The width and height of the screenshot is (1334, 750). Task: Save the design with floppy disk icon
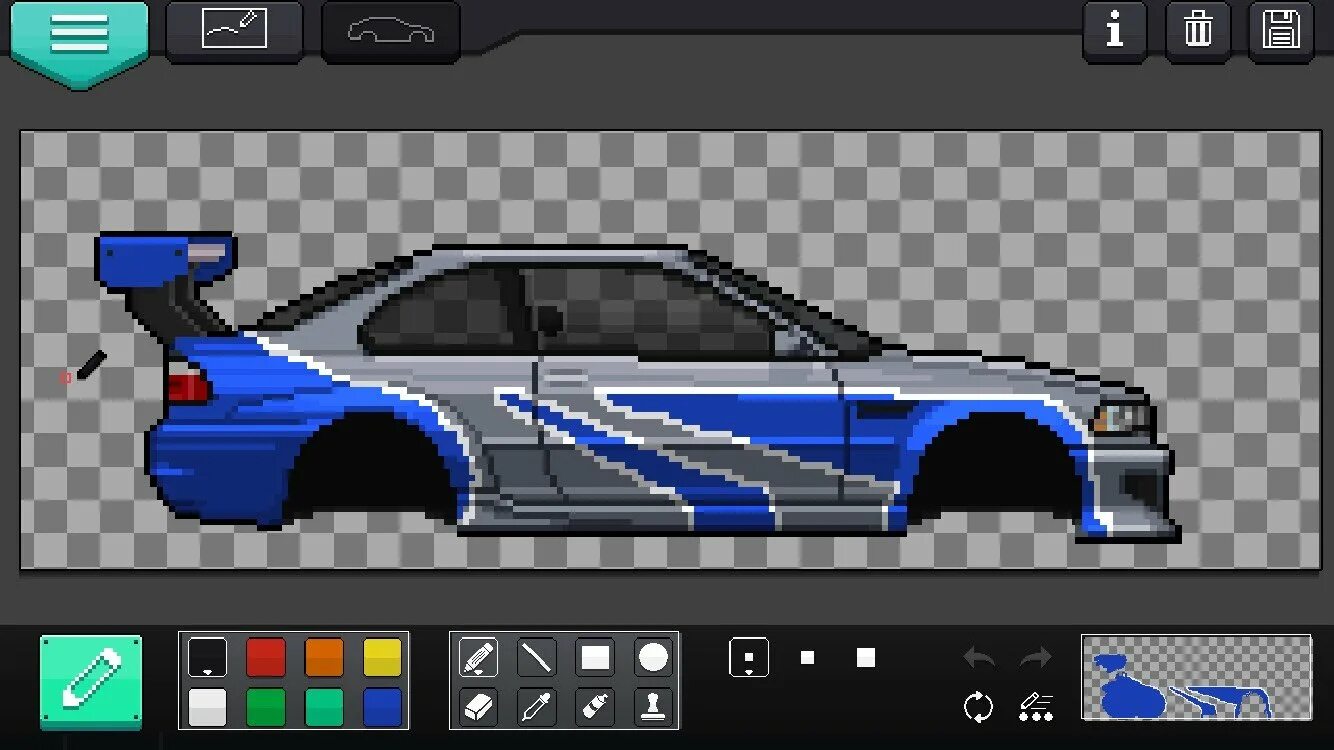click(x=1280, y=30)
